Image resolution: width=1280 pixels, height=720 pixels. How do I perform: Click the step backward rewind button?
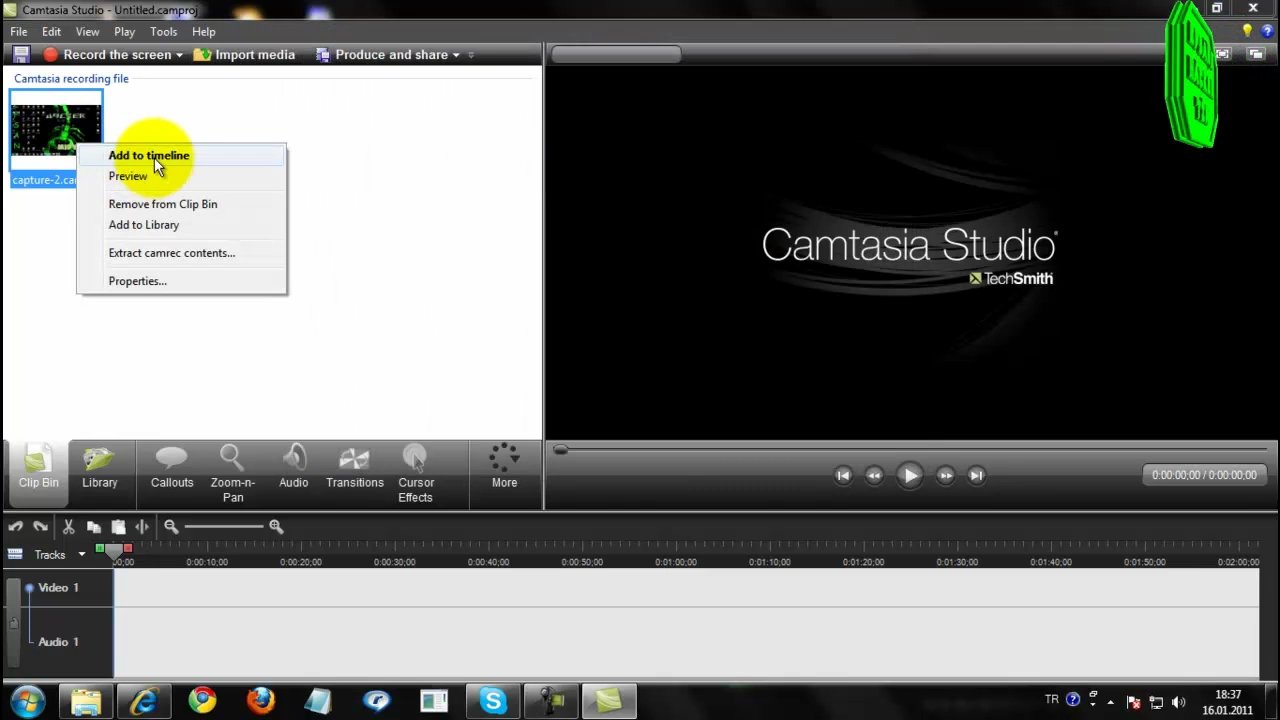874,476
